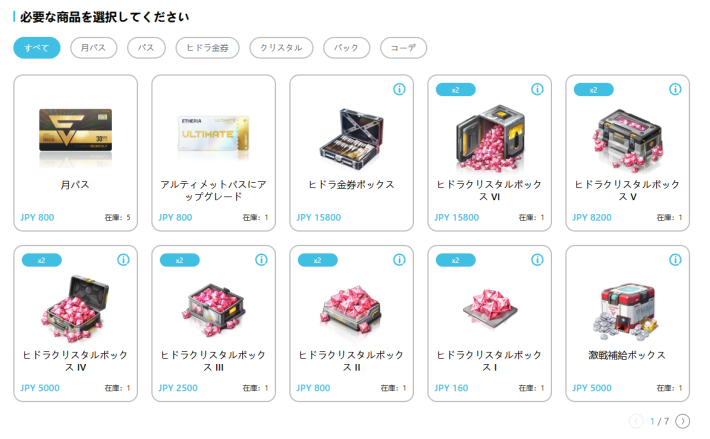Go to previous page arrow

click(x=636, y=421)
